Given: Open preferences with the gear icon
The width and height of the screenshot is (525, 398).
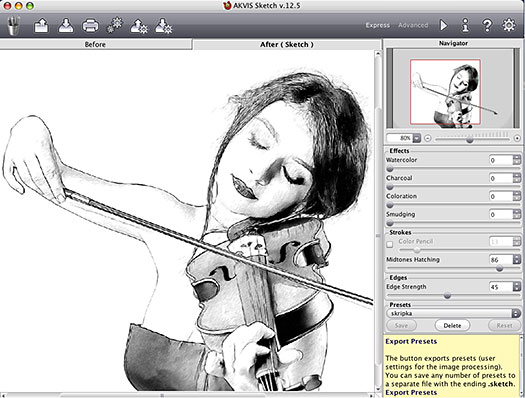Looking at the screenshot, I should [509, 25].
